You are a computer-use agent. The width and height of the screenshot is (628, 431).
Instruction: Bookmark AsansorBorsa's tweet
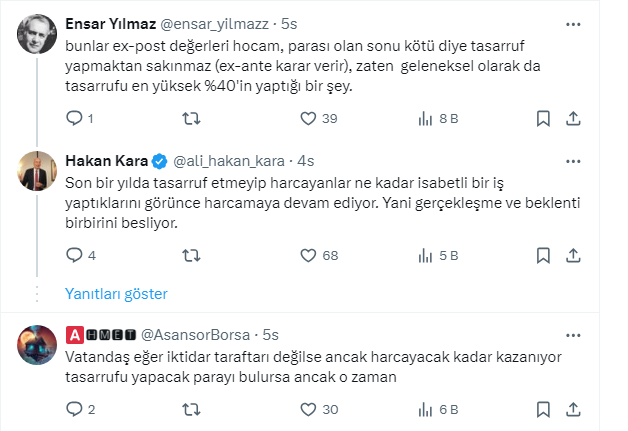pos(542,409)
